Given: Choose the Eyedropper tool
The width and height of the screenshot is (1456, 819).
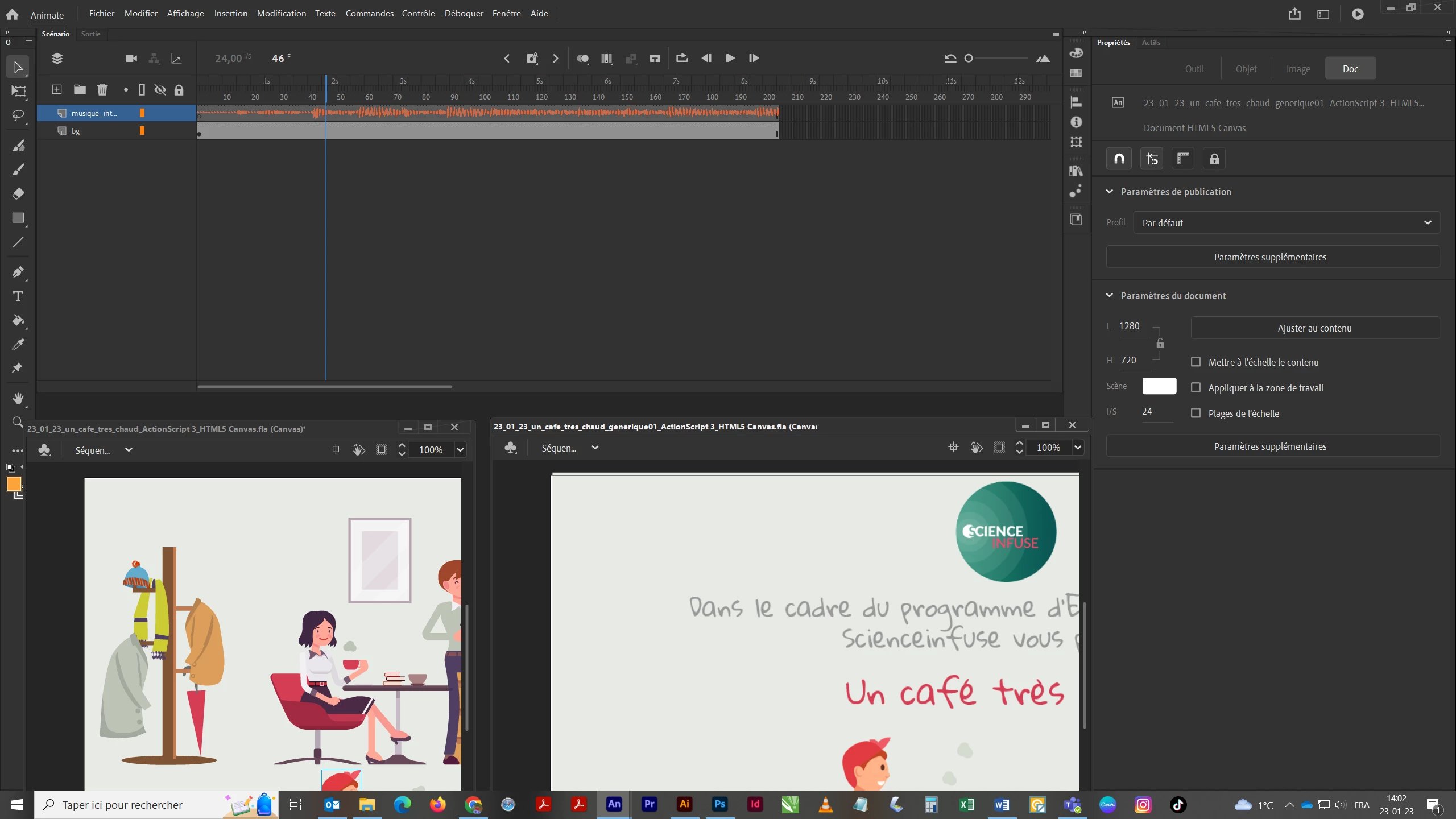Looking at the screenshot, I should [18, 345].
